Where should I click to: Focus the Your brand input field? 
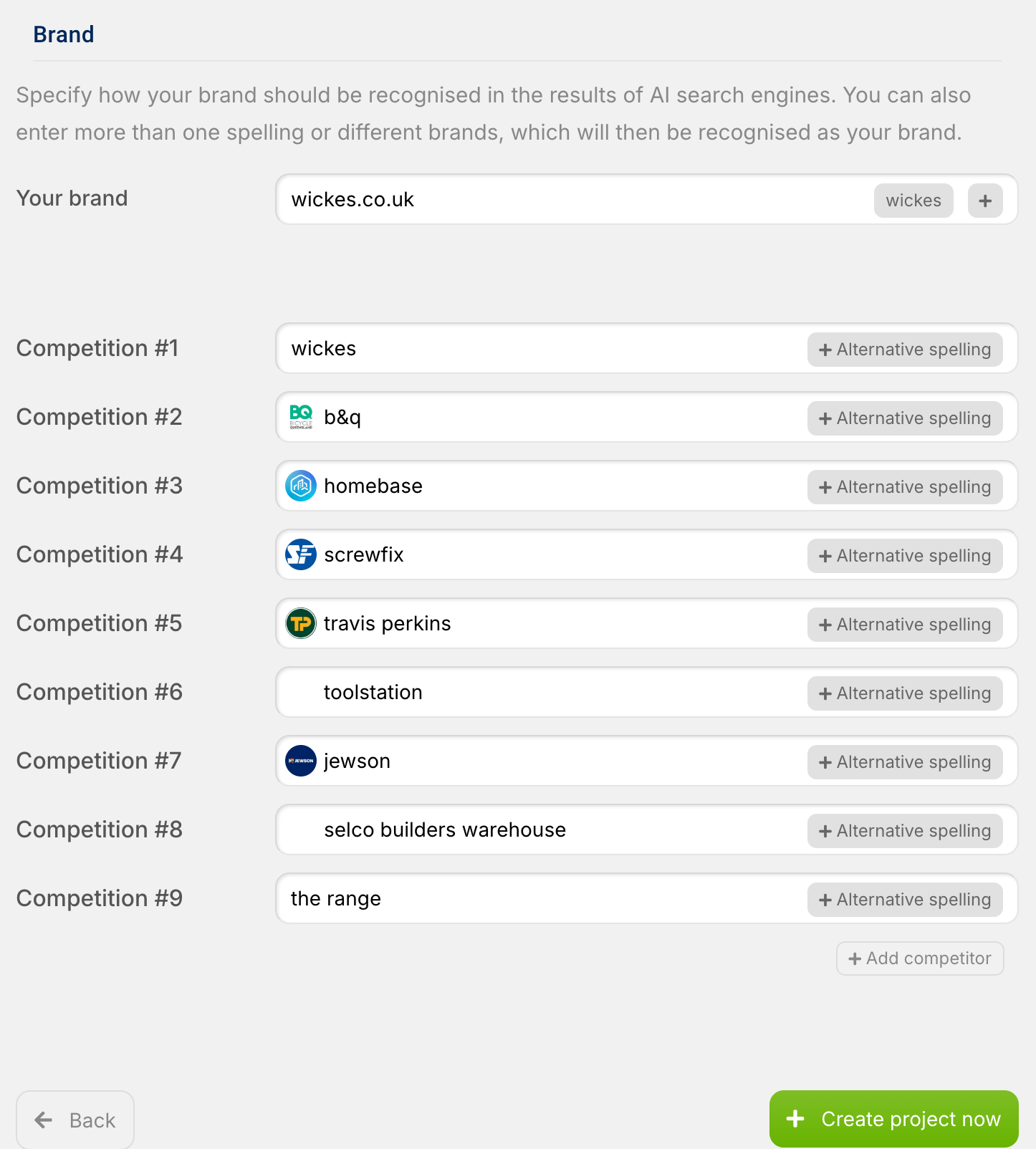573,200
